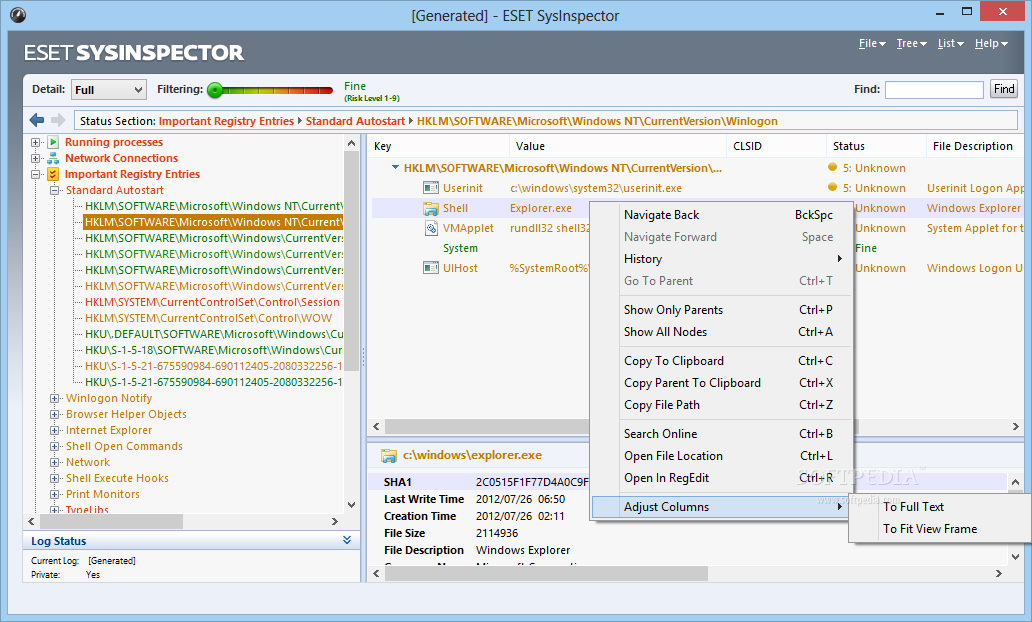The width and height of the screenshot is (1032, 622).
Task: Collapse the Log Status panel chevron
Action: click(347, 540)
